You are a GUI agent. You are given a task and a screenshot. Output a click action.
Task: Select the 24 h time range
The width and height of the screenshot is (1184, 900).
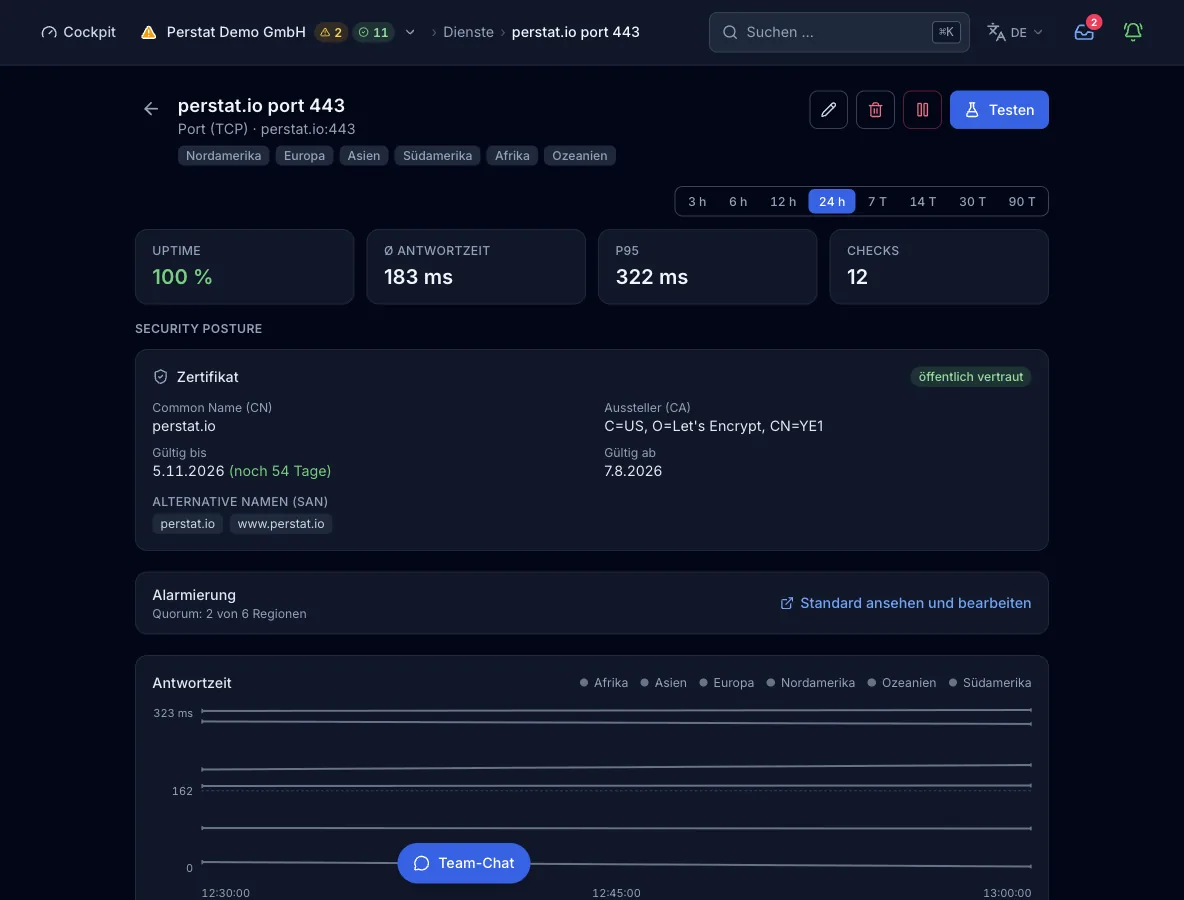[831, 202]
